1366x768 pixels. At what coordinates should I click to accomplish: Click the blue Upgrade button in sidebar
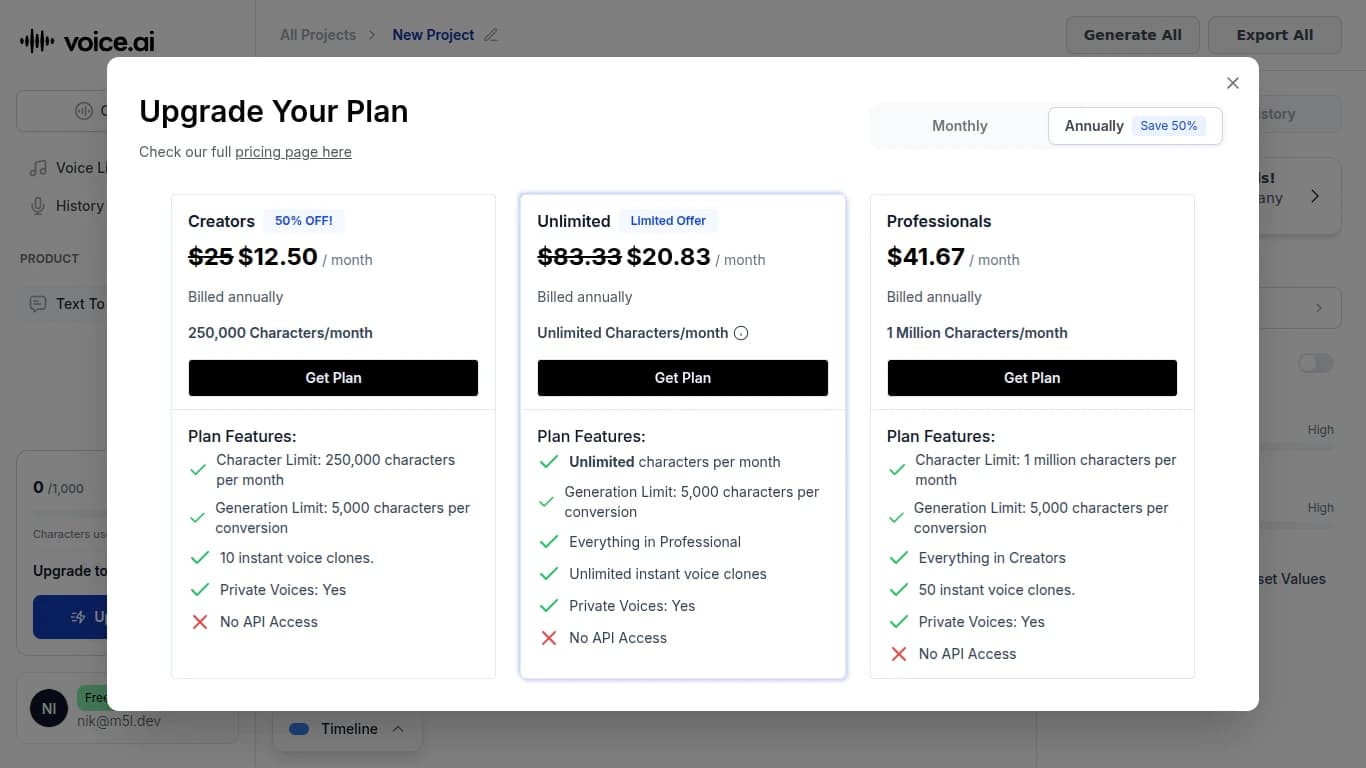click(x=70, y=617)
